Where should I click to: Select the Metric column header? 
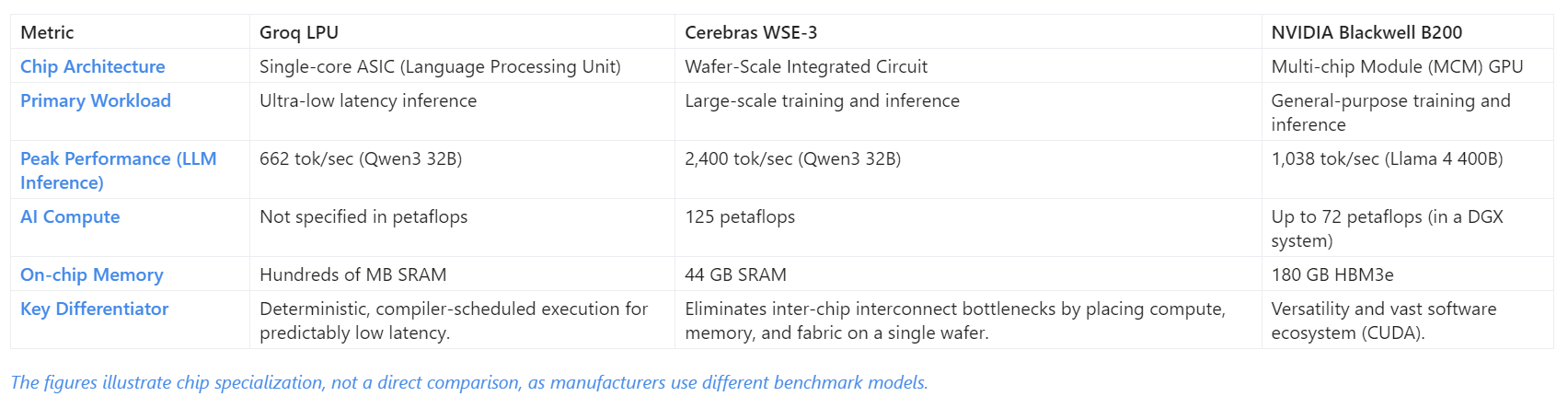tap(130, 32)
